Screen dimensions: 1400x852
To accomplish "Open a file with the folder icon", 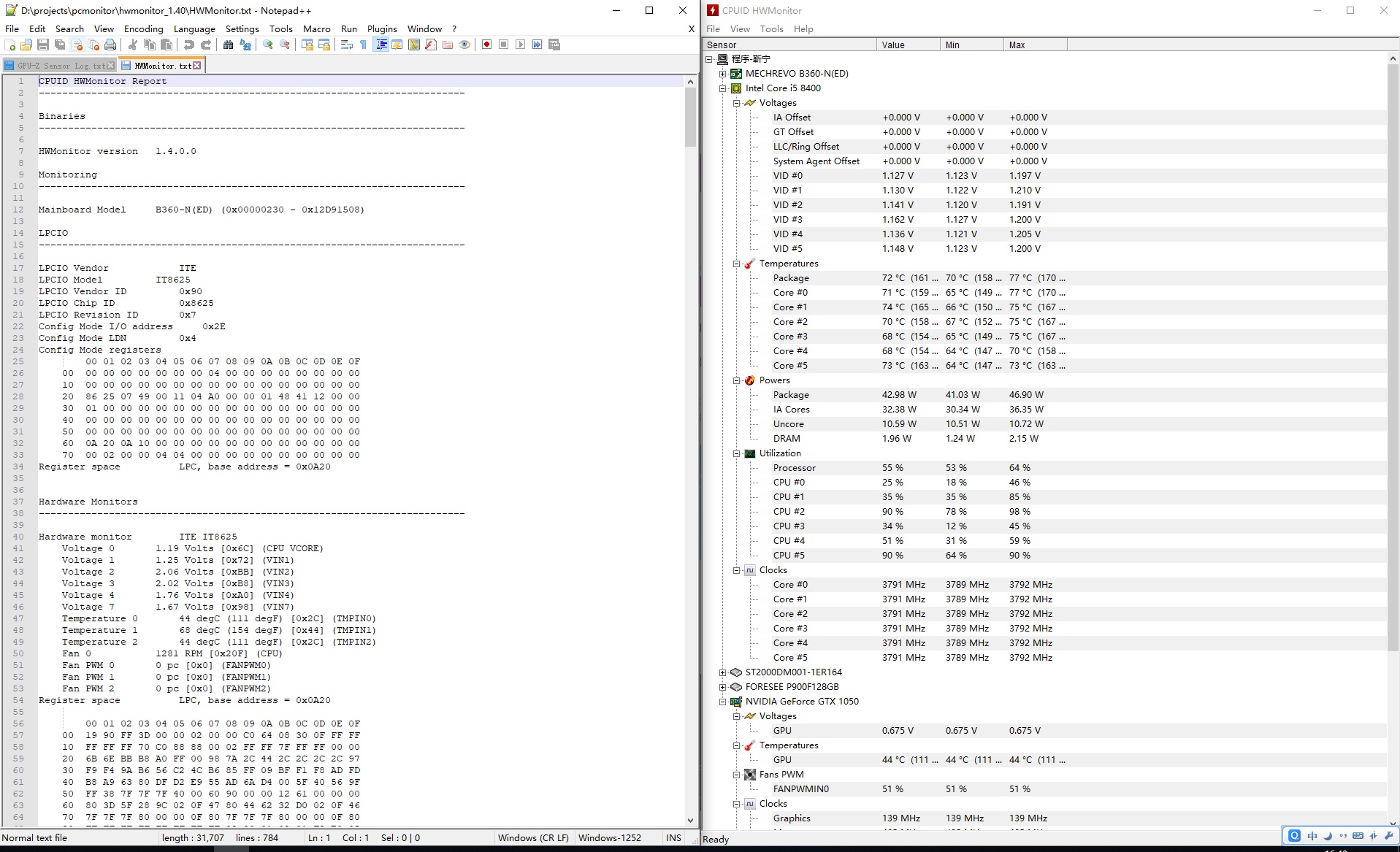I will click(x=26, y=45).
